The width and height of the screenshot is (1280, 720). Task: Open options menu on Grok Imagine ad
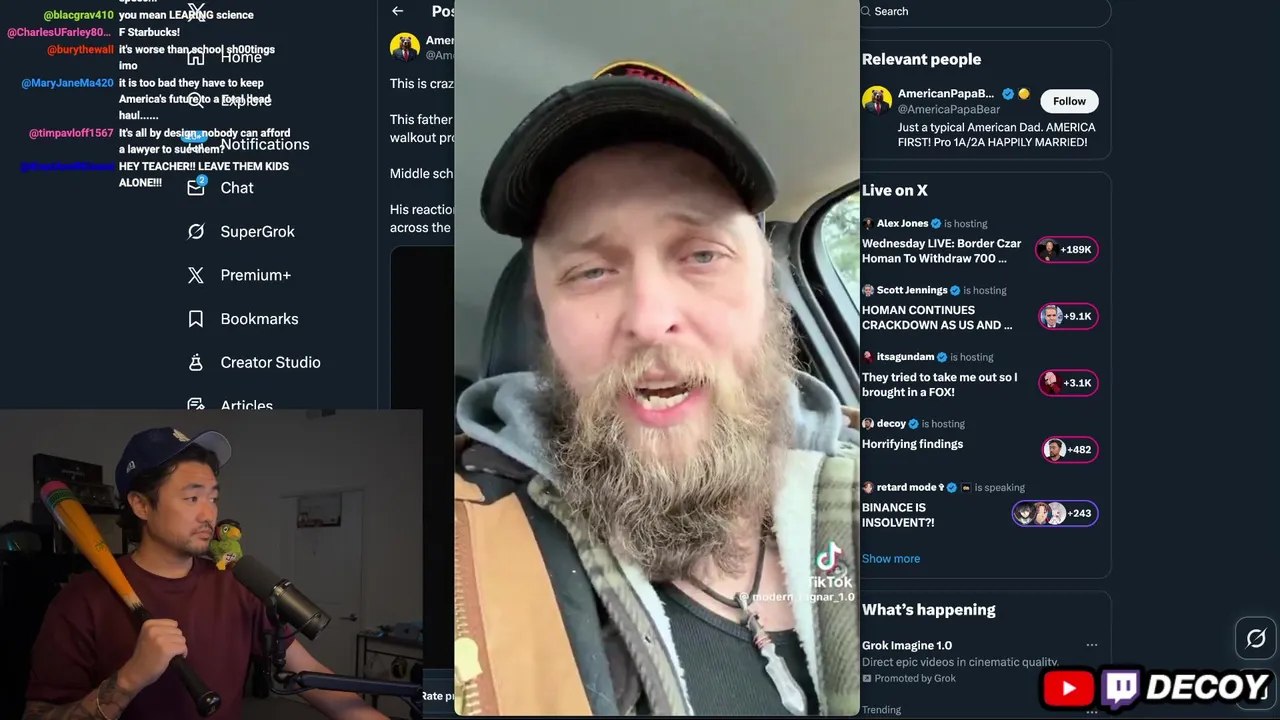[x=1092, y=645]
